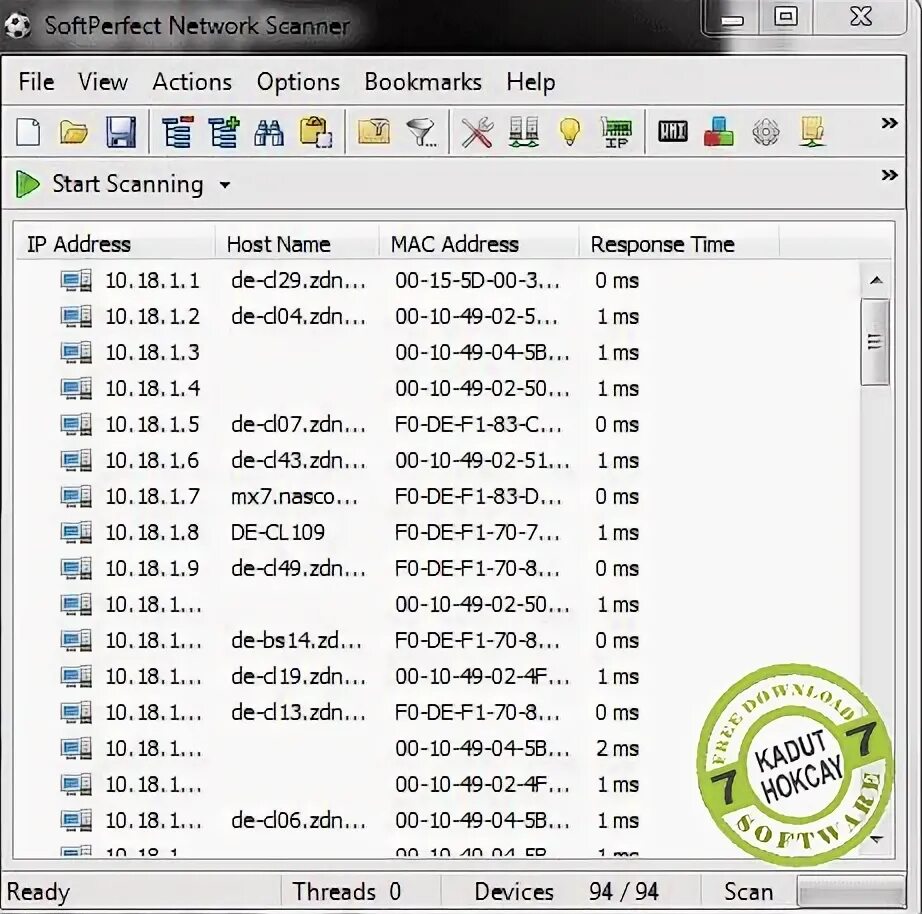The image size is (922, 914).
Task: Click the New document toolbar icon
Action: [28, 132]
